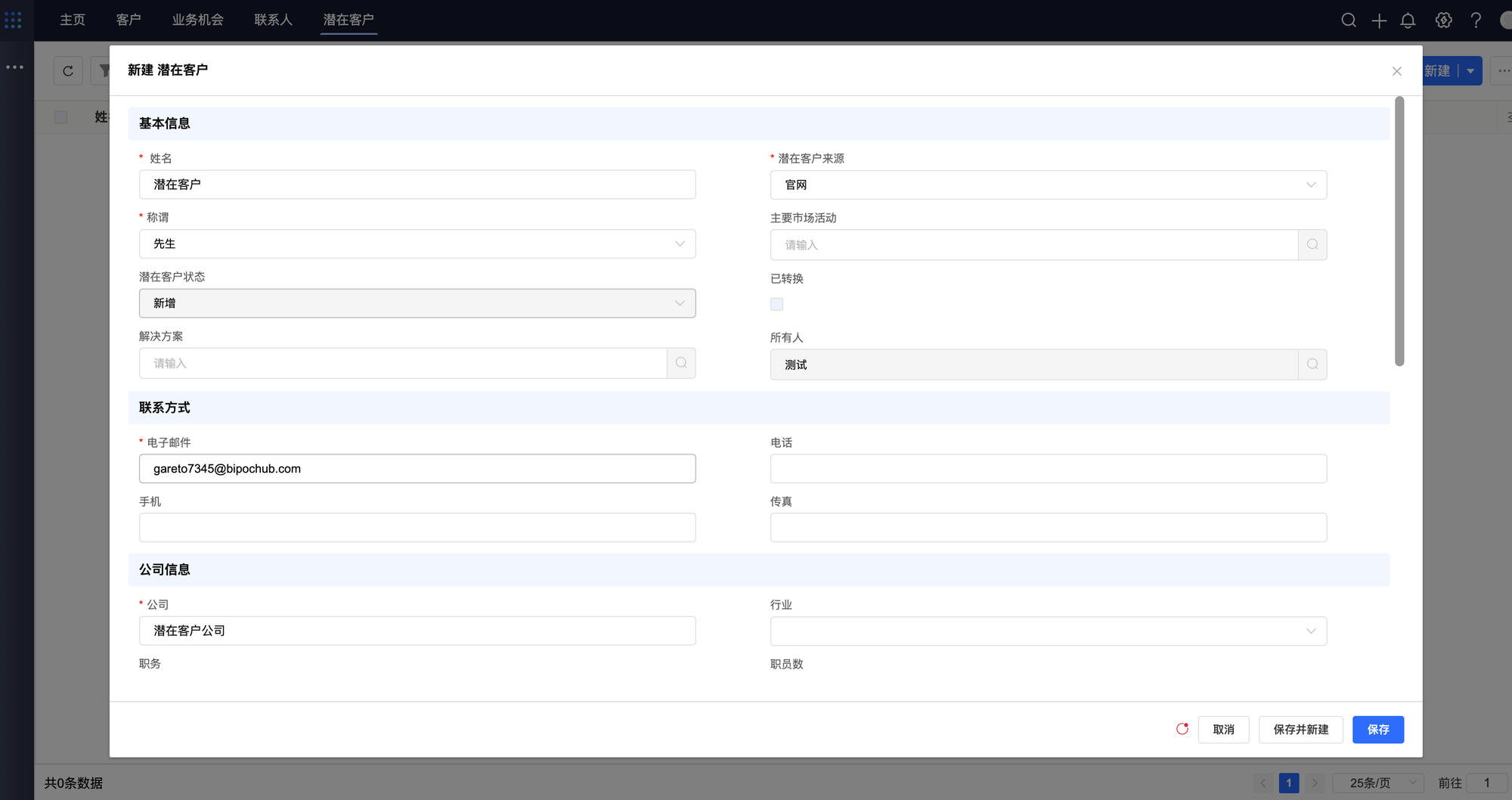Image resolution: width=1512 pixels, height=800 pixels.
Task: Open the 称谓 dropdown
Action: pos(417,244)
